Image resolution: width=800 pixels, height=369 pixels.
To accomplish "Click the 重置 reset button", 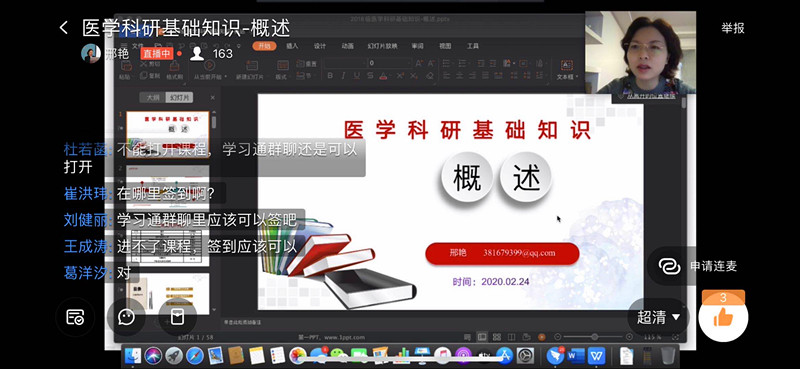I will coord(307,64).
